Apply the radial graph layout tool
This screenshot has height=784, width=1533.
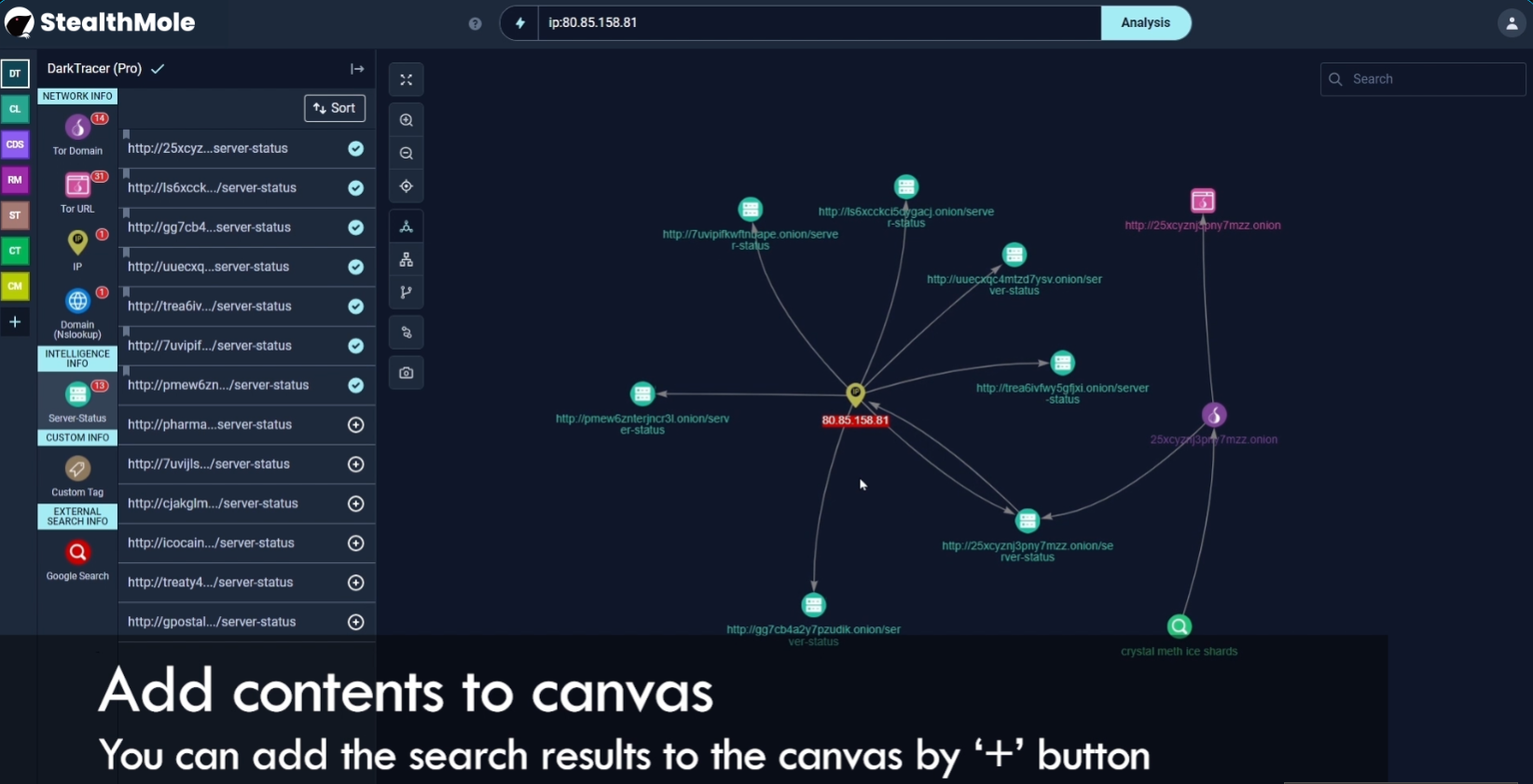407,227
